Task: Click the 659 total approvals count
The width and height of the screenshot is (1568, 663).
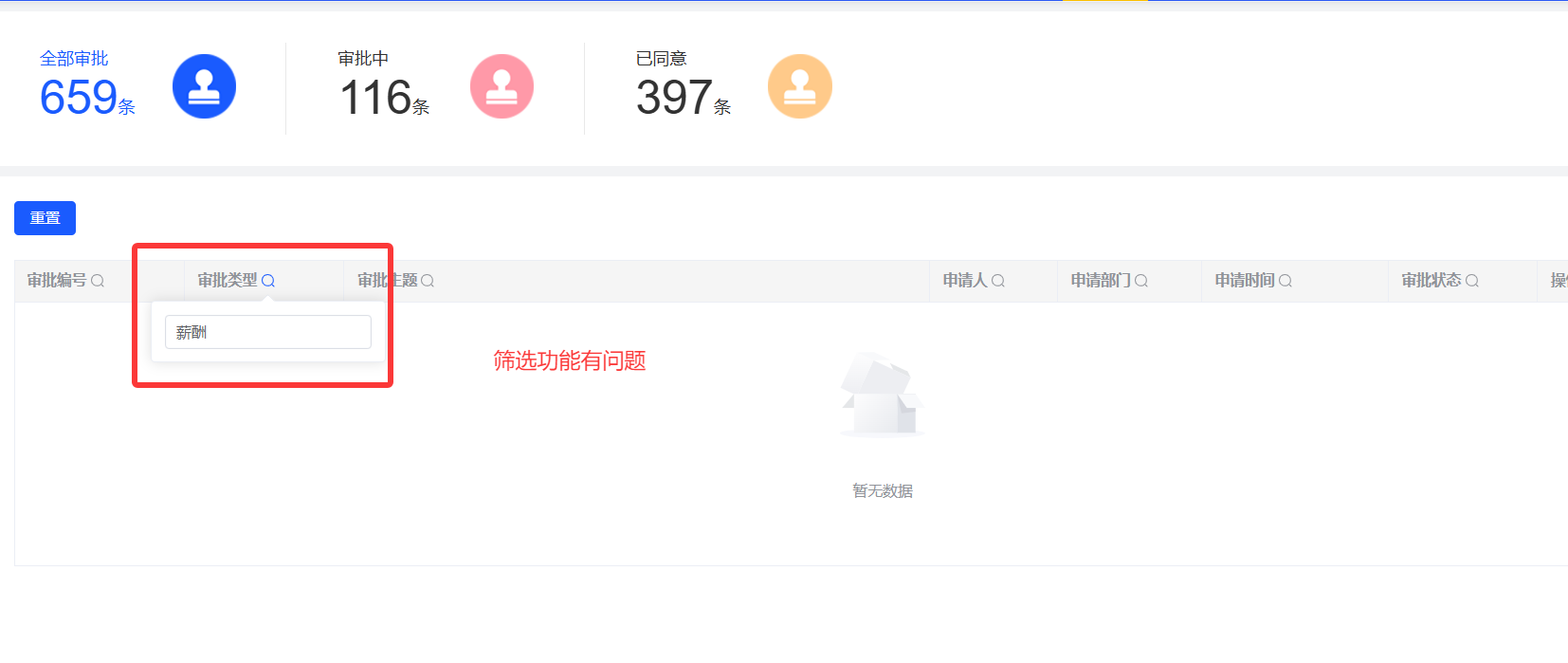Action: click(79, 97)
